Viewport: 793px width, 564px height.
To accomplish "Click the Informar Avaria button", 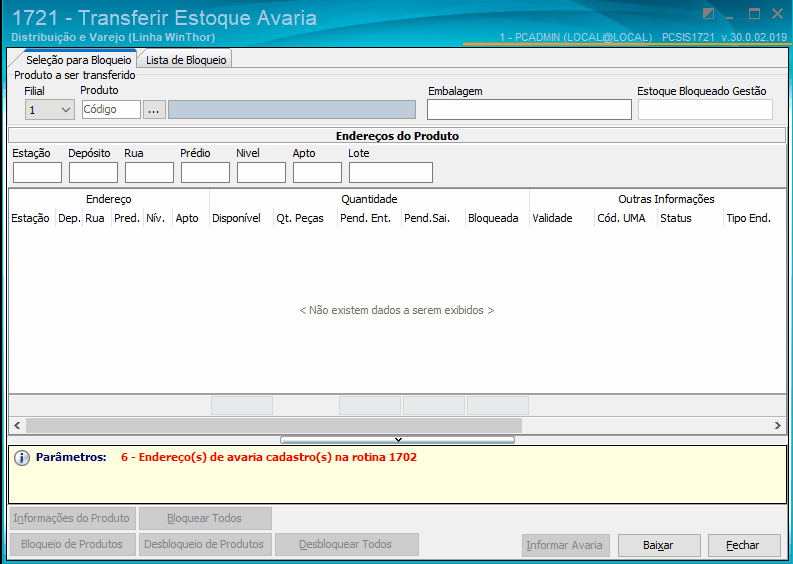I will [x=565, y=545].
